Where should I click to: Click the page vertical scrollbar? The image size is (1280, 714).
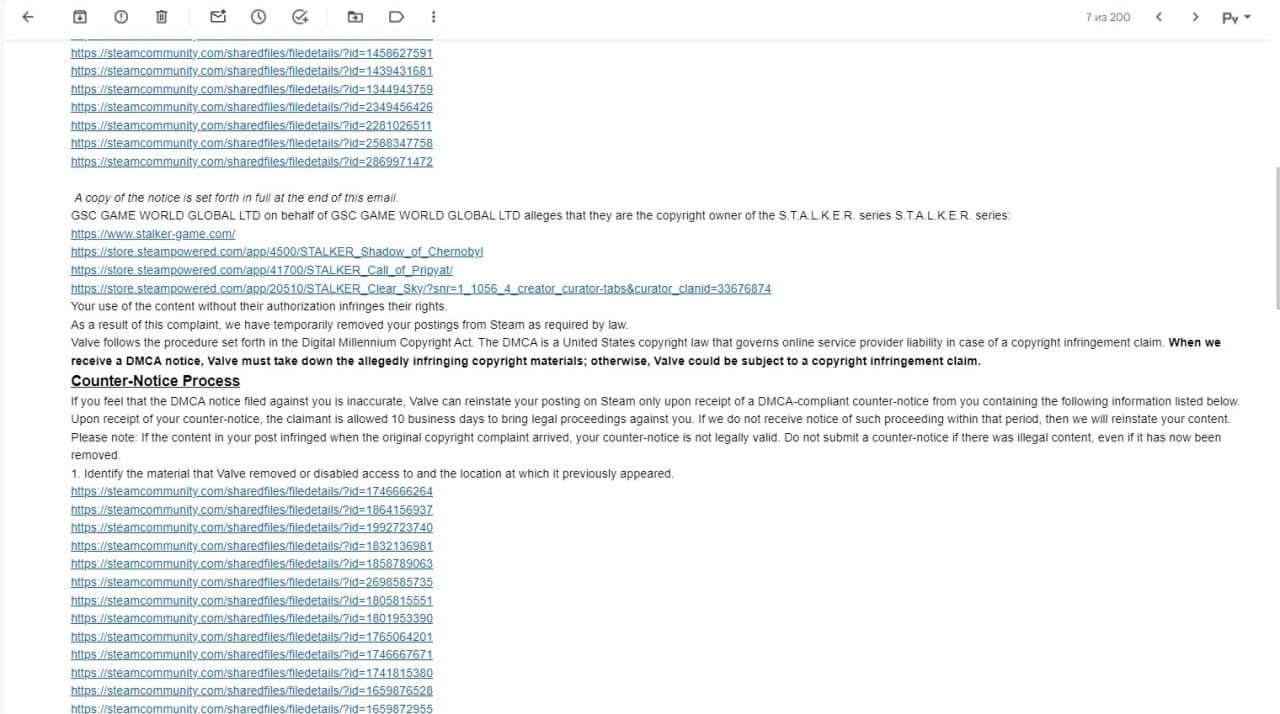(1276, 240)
